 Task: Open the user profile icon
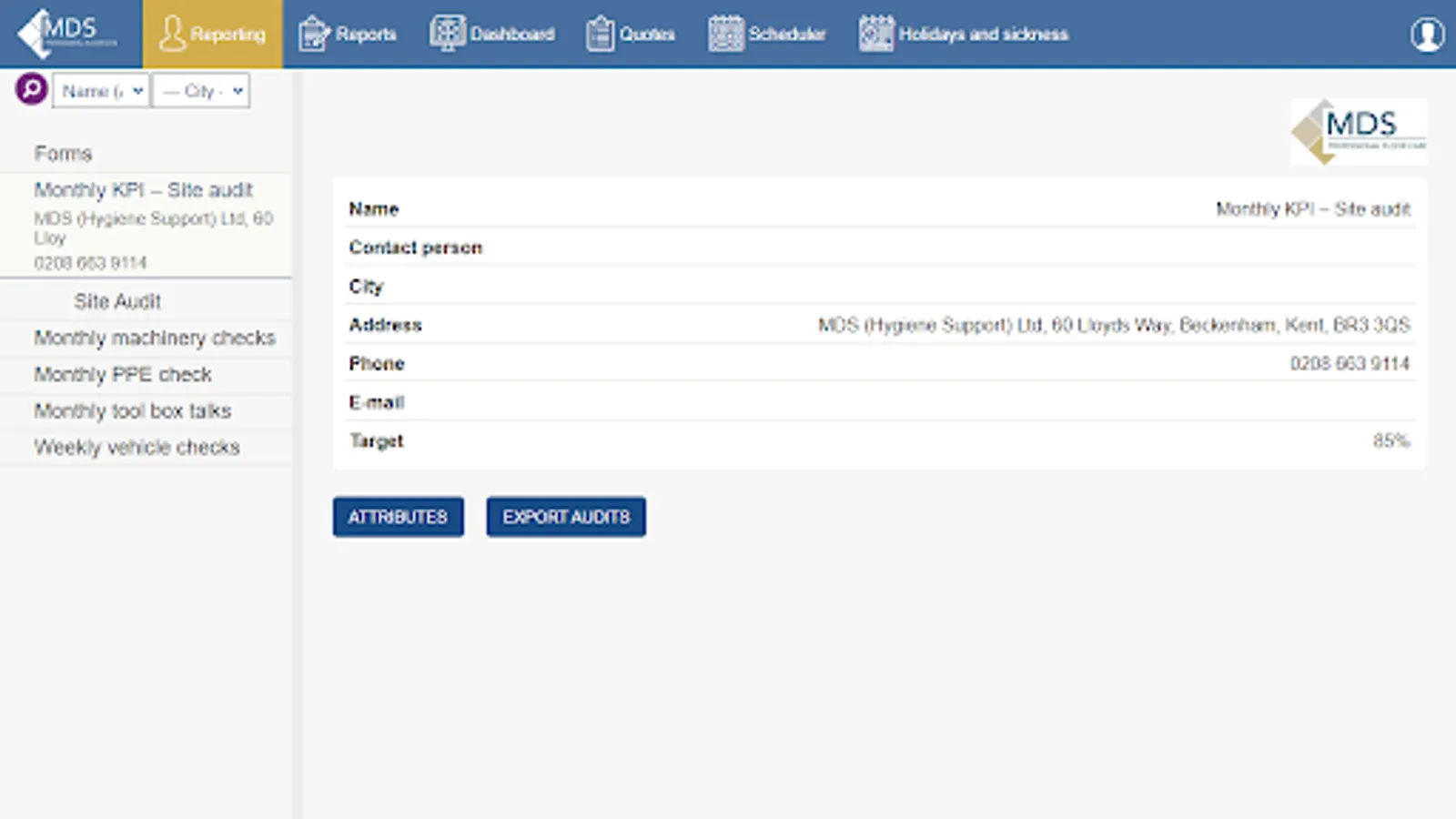(x=1427, y=35)
